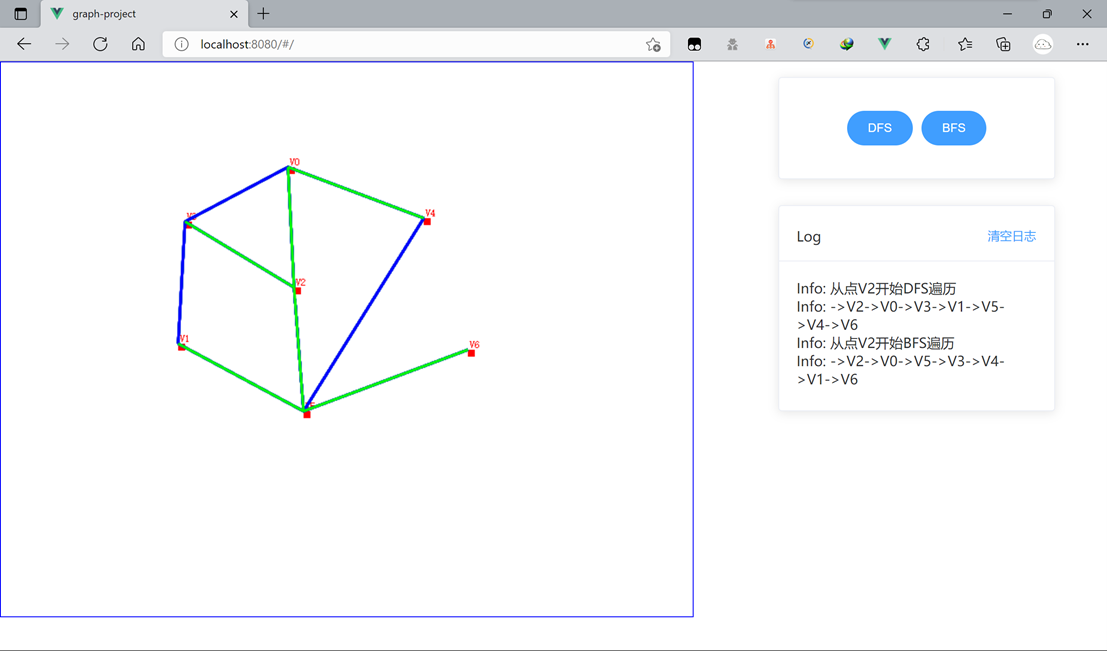Screen dimensions: 1107x651
Task: Click the red figure extension icon
Action: point(770,44)
